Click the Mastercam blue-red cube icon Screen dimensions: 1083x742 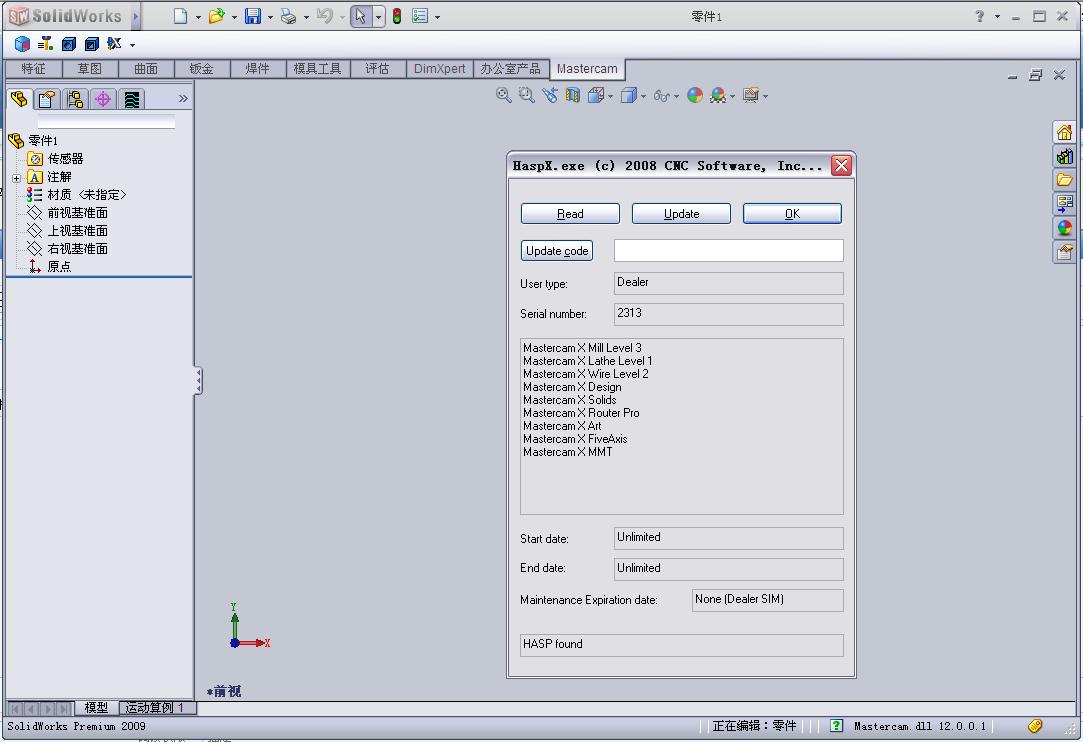pyautogui.click(x=22, y=44)
